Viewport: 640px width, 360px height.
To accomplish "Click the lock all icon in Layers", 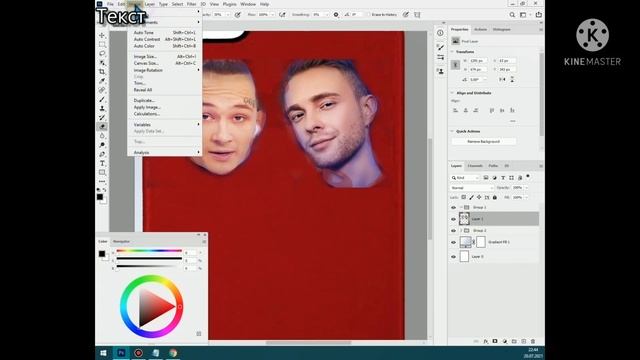I will point(495,198).
